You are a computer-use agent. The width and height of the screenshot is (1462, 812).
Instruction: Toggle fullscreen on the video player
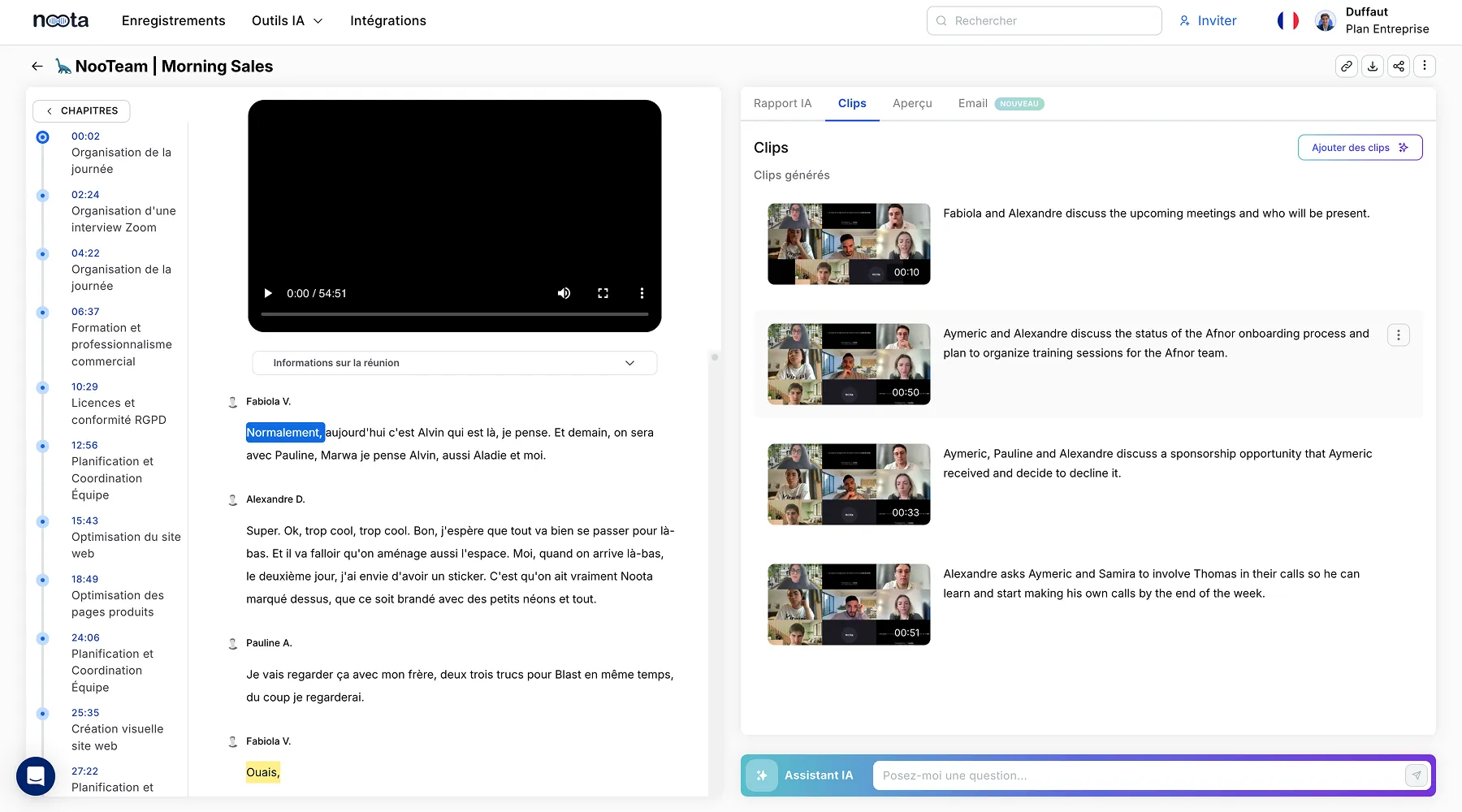(603, 293)
